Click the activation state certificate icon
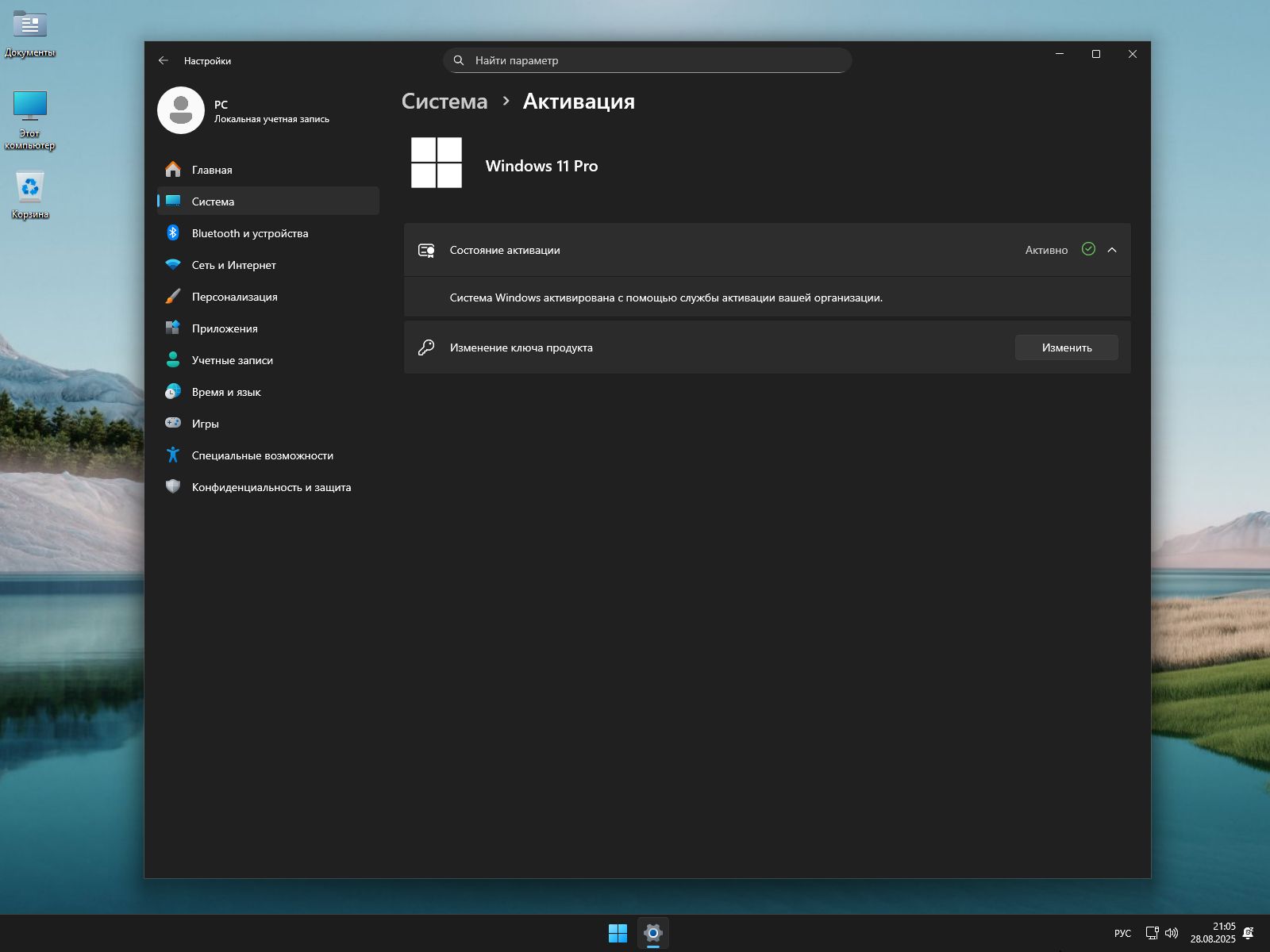The image size is (1270, 952). tap(426, 250)
